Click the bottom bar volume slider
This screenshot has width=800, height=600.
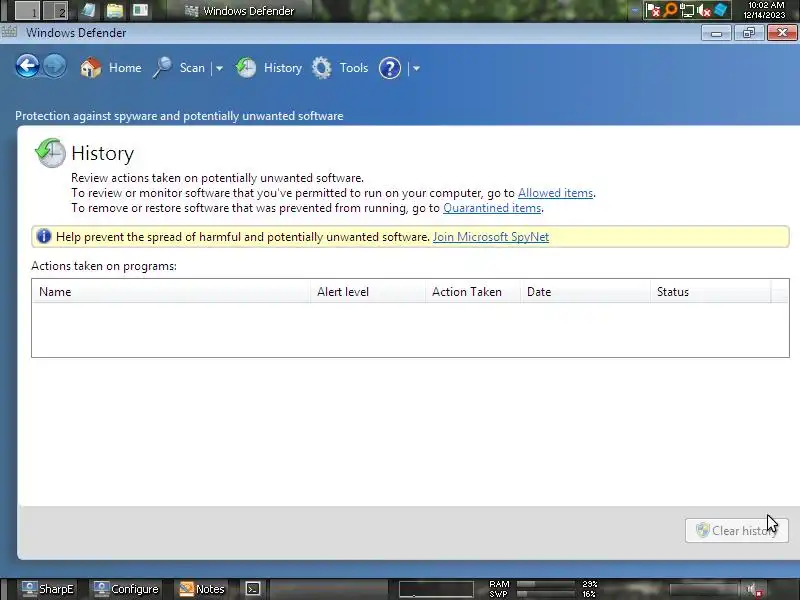(704, 590)
